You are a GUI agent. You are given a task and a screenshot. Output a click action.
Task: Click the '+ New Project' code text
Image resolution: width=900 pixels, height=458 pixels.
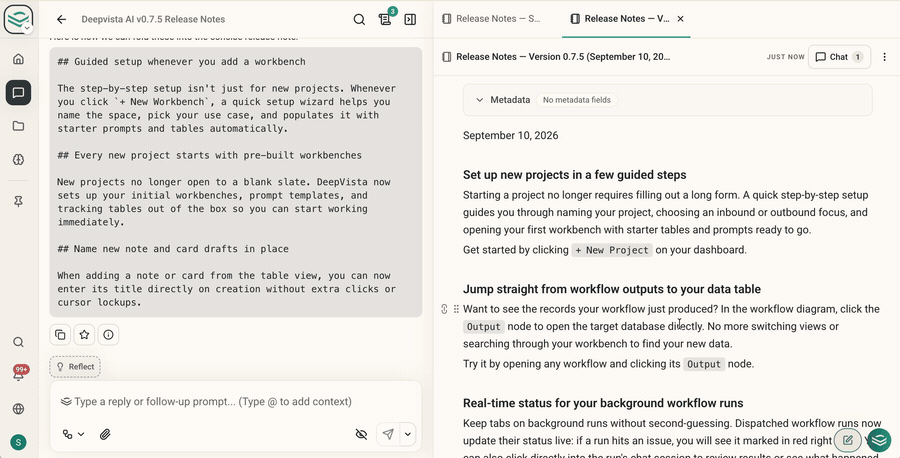click(612, 250)
